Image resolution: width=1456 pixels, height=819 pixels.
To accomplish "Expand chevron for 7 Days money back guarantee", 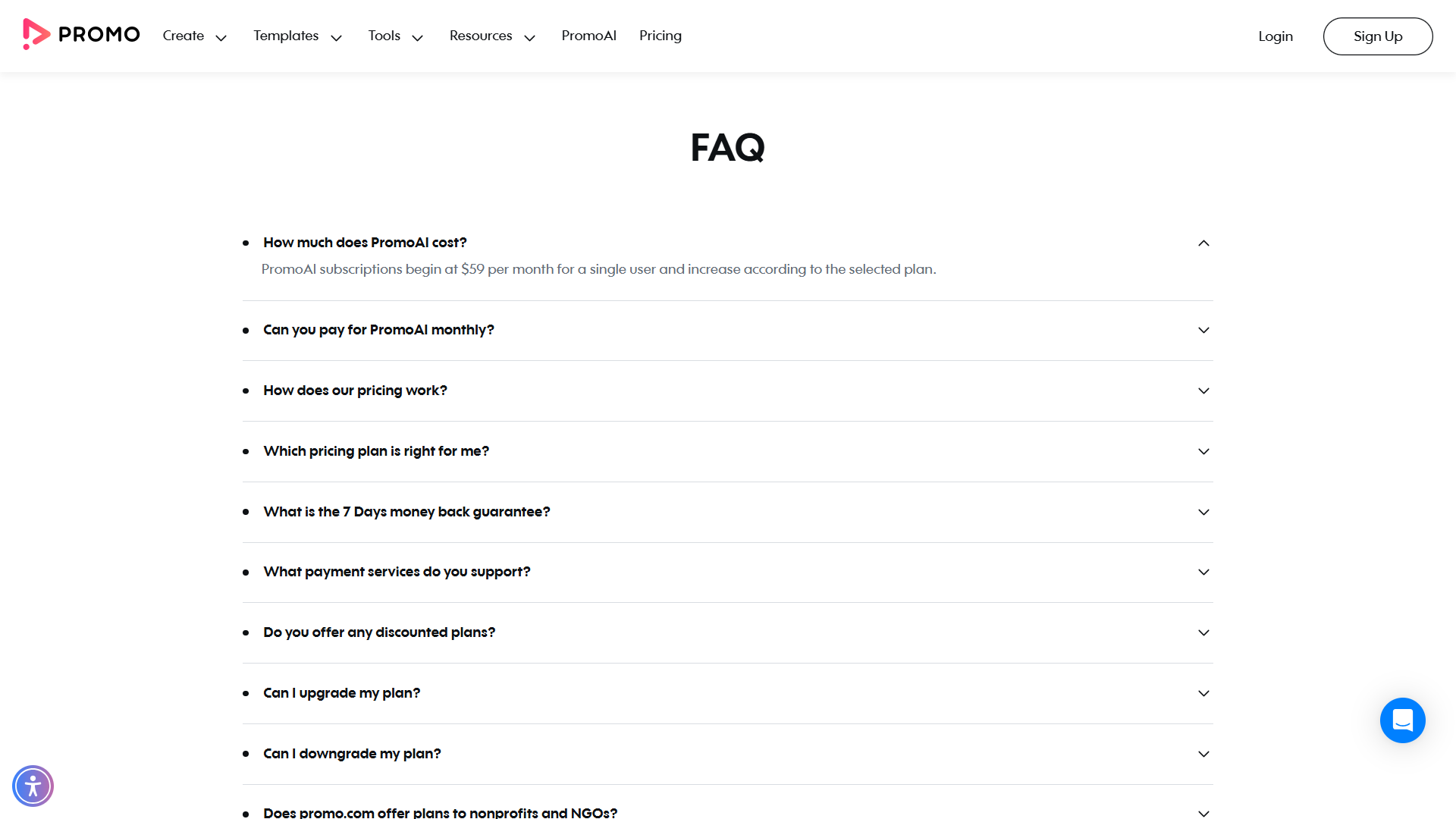I will pos(1203,513).
